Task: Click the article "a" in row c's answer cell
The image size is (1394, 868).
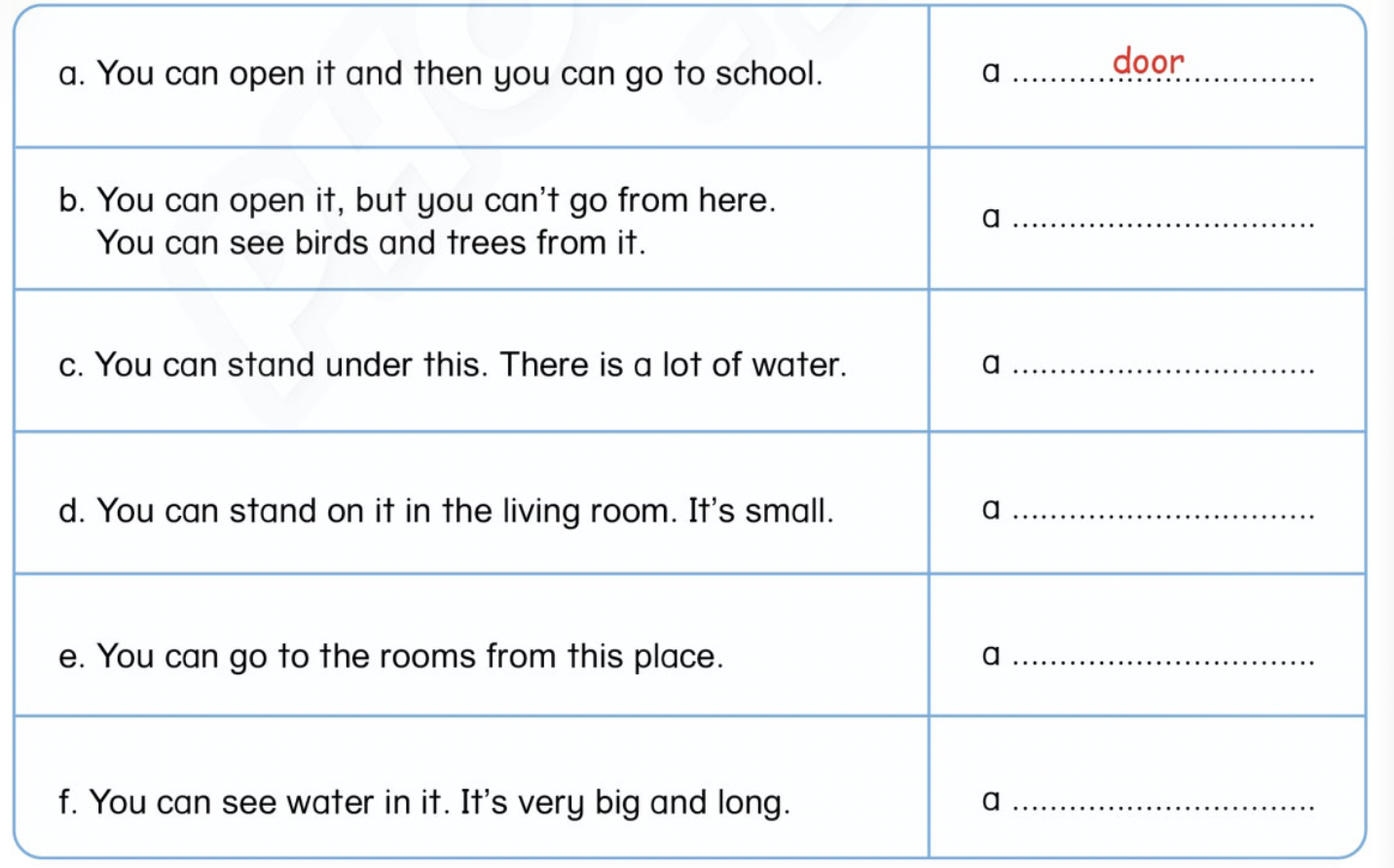Action: tap(991, 364)
